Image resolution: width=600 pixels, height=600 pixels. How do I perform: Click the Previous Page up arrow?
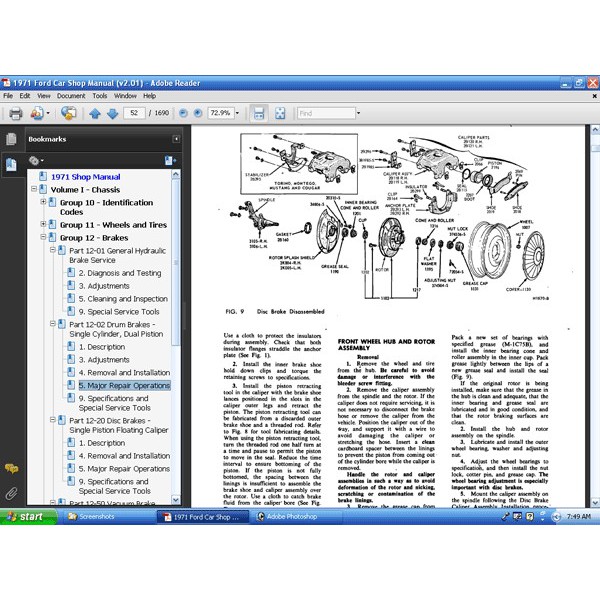[95, 113]
